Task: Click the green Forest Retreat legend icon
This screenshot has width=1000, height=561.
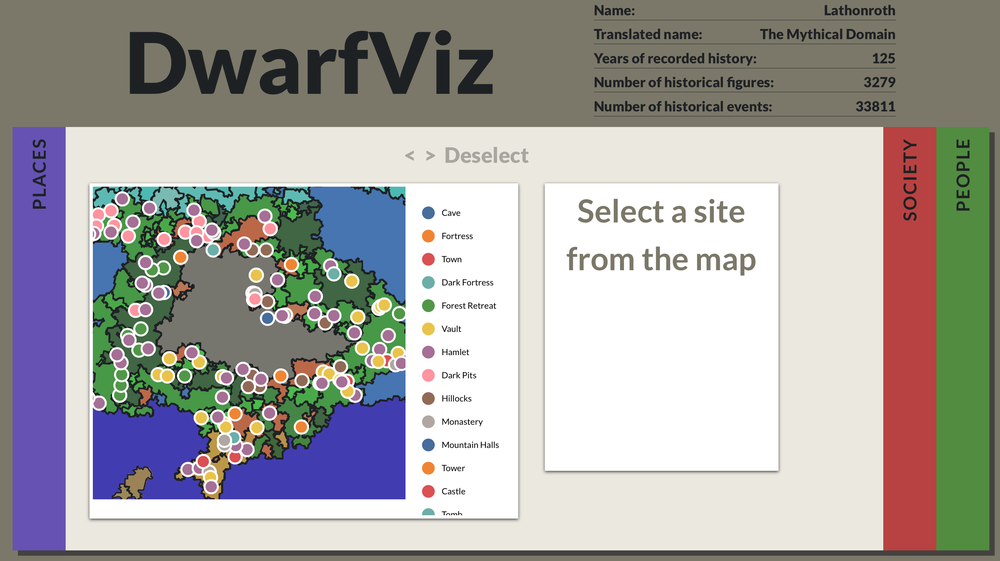Action: click(428, 306)
